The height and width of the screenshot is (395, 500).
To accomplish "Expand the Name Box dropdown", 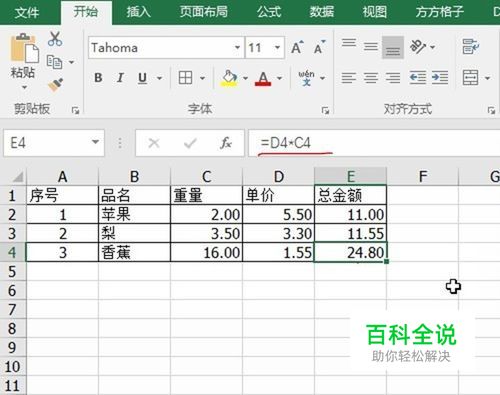I will pos(95,142).
